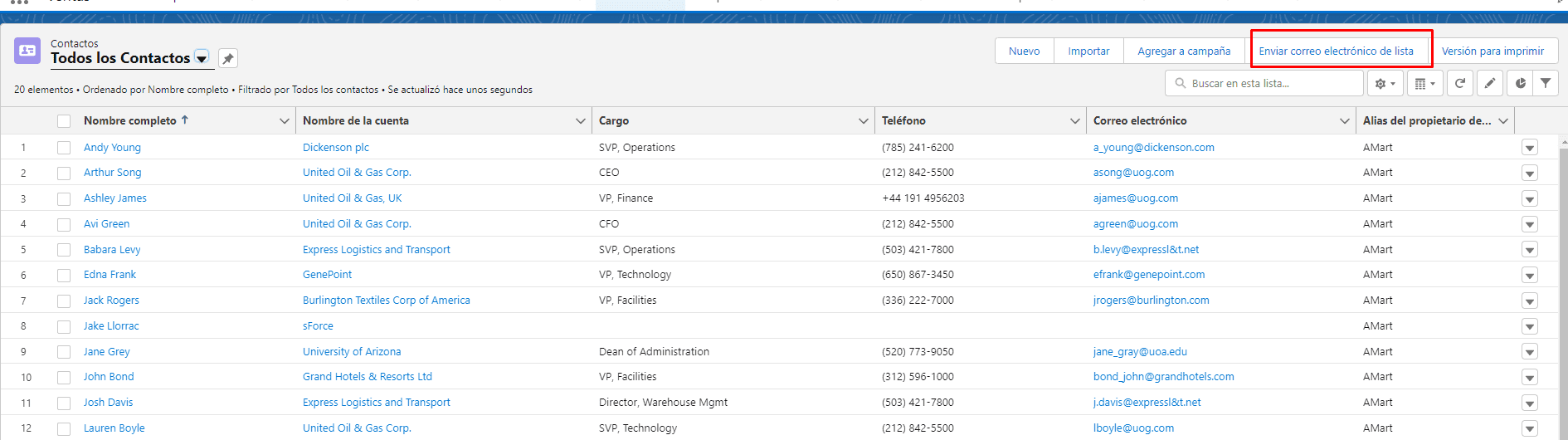Image resolution: width=1568 pixels, height=440 pixels.
Task: Click the table display format icon
Action: (1424, 84)
